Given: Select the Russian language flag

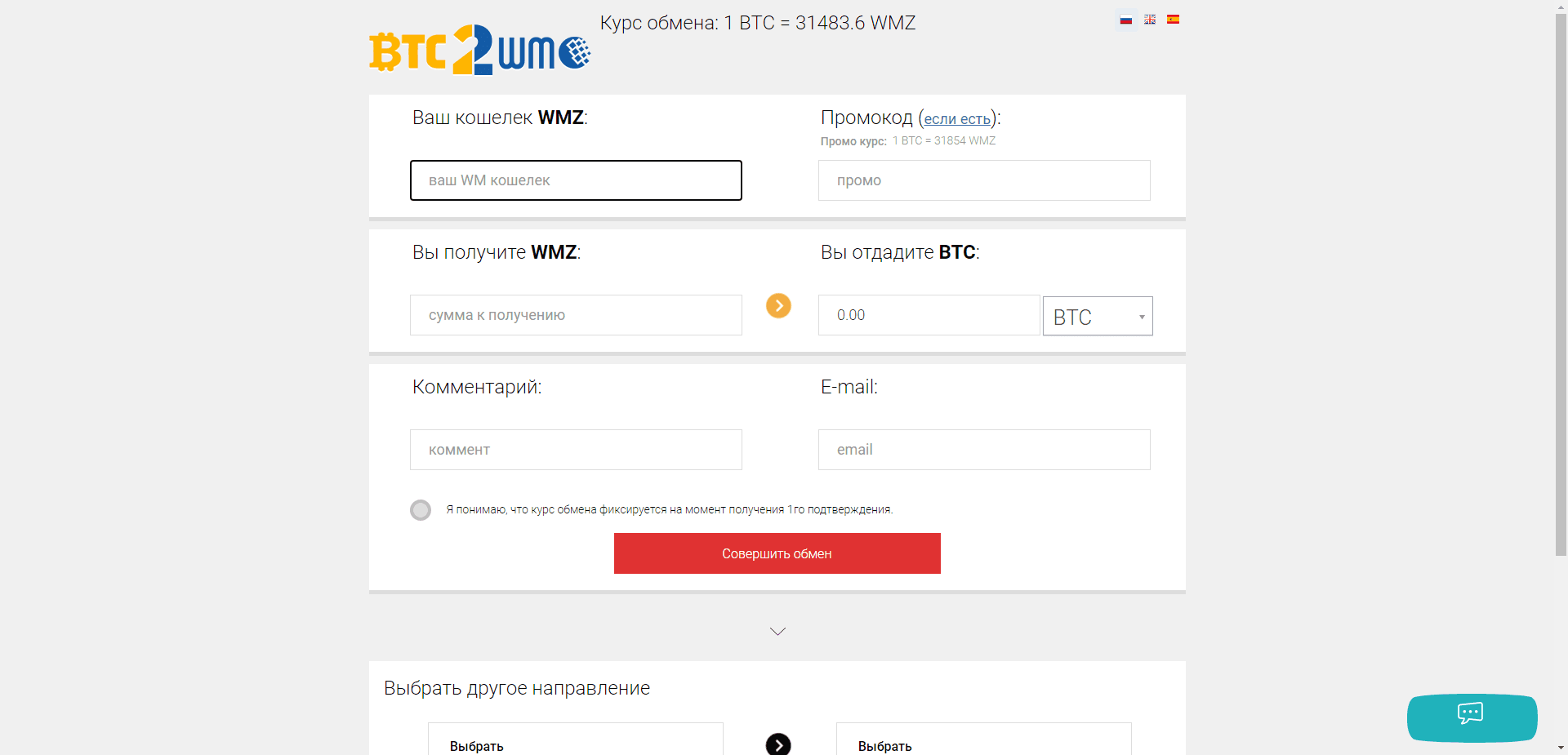Looking at the screenshot, I should [x=1126, y=19].
